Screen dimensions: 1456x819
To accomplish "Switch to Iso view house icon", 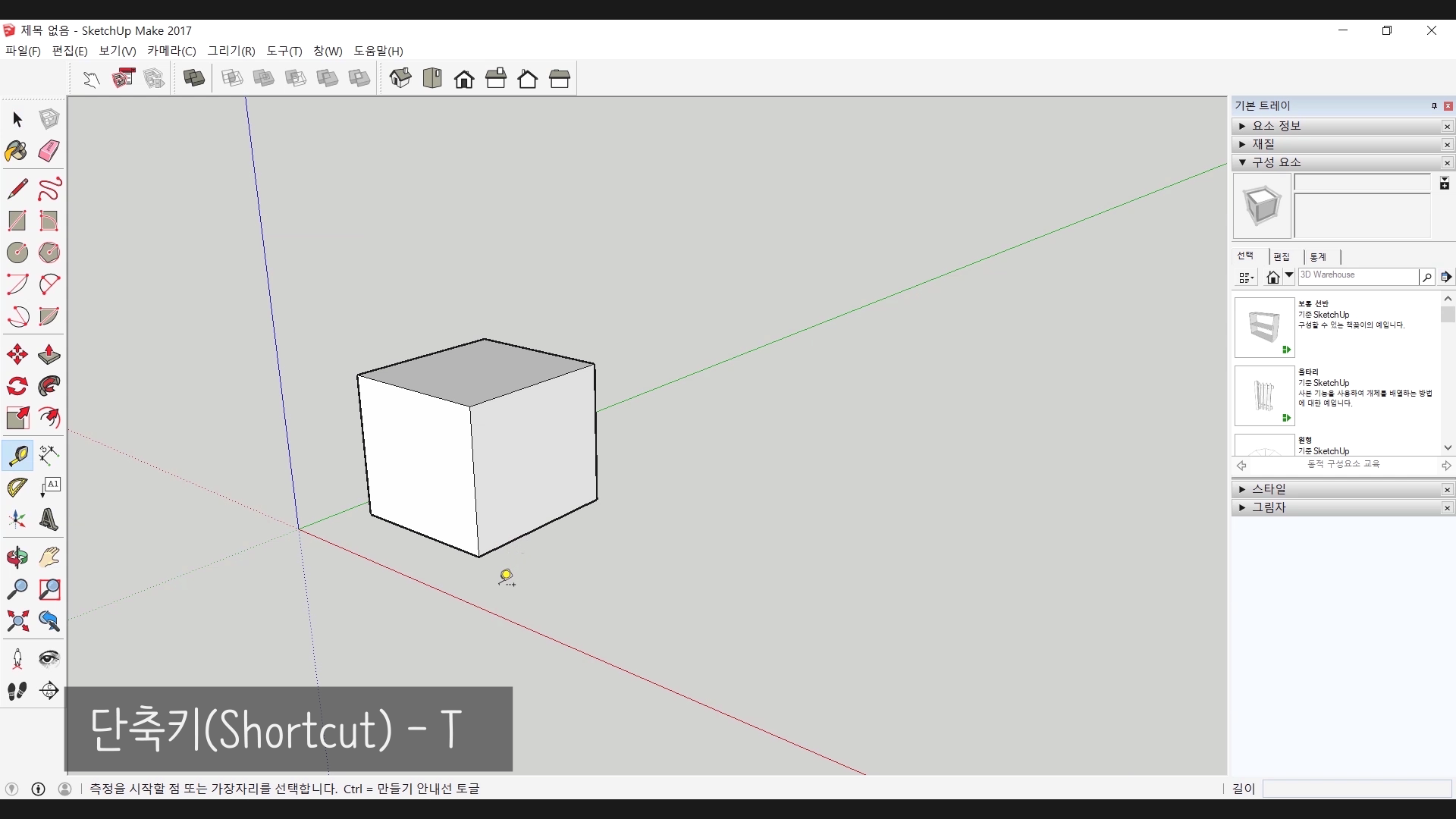I will 400,78.
